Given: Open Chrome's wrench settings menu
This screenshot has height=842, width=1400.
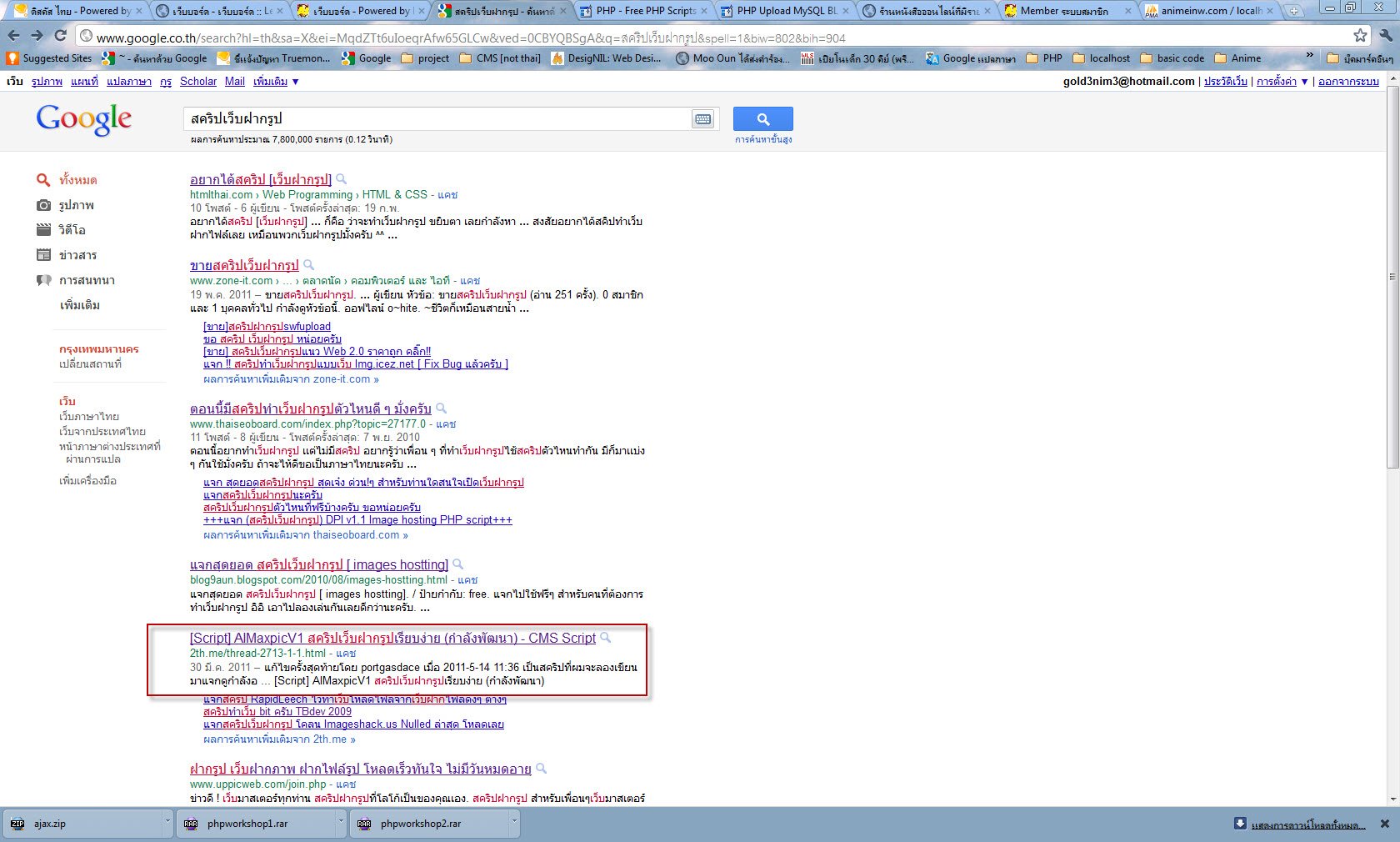Looking at the screenshot, I should click(1385, 35).
